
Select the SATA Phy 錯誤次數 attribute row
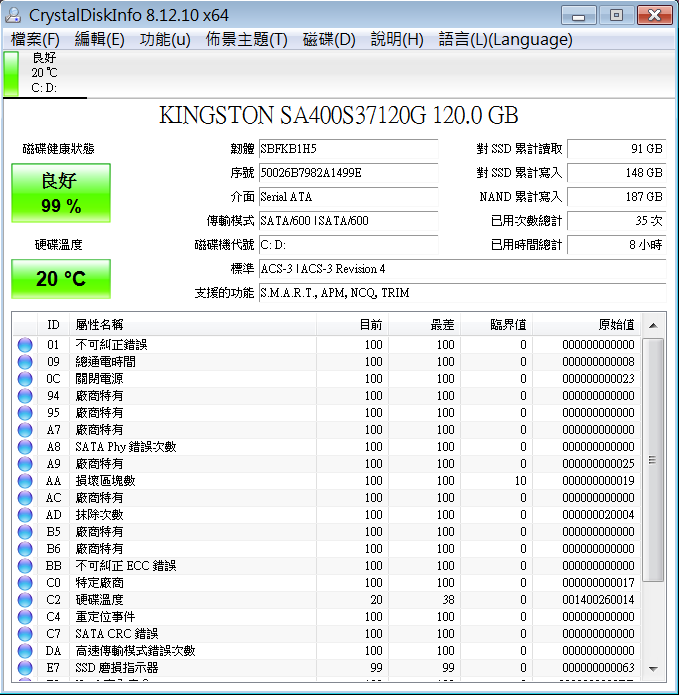327,447
